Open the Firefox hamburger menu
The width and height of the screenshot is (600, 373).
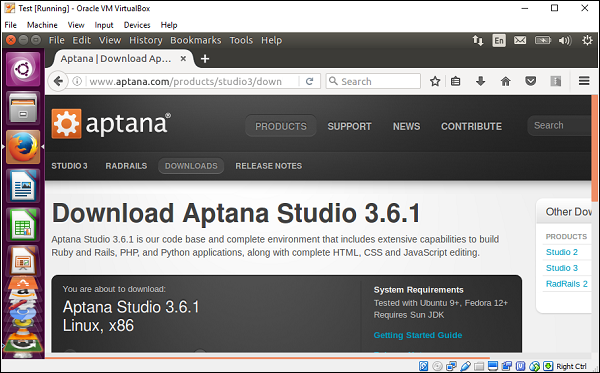tap(584, 81)
